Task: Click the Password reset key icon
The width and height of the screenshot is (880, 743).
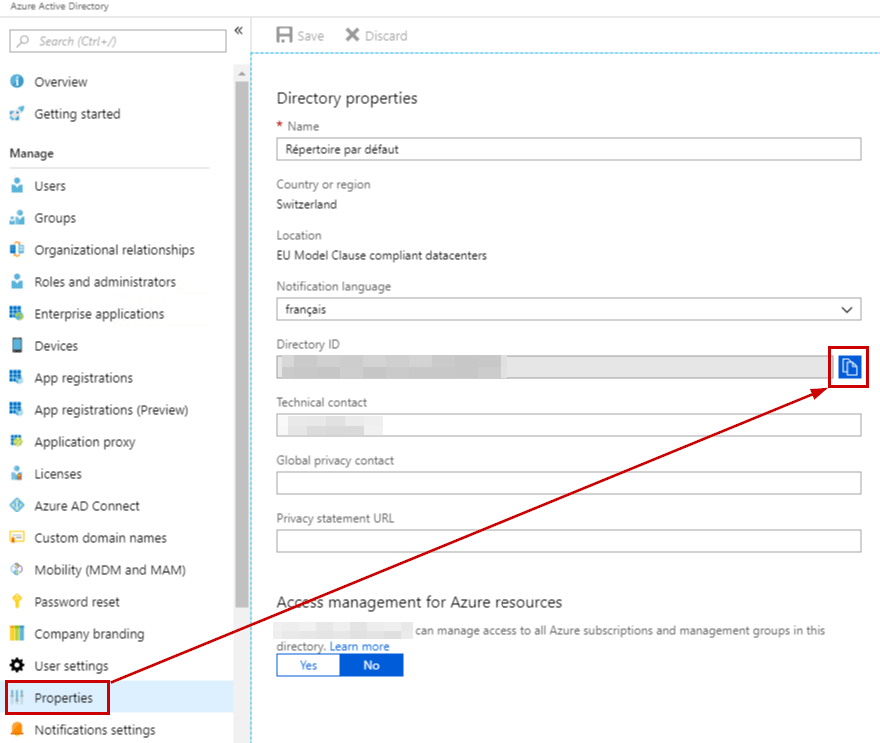Action: click(x=17, y=601)
